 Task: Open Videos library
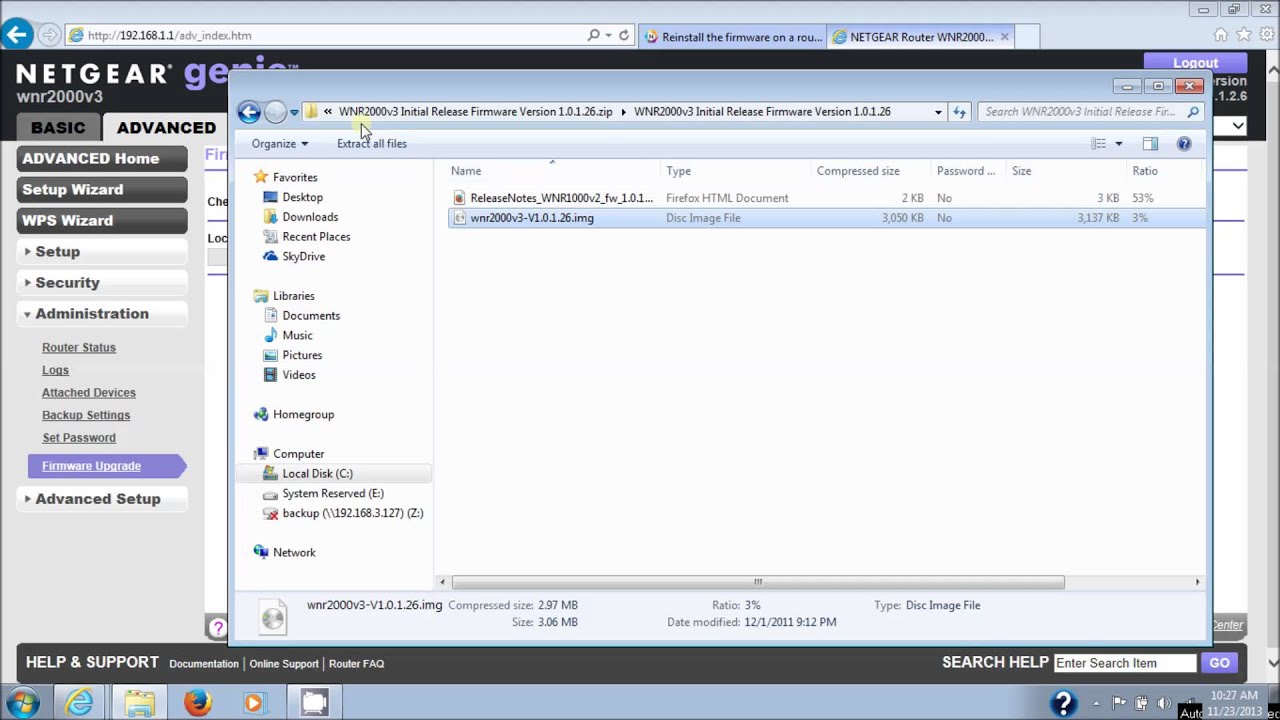click(299, 375)
